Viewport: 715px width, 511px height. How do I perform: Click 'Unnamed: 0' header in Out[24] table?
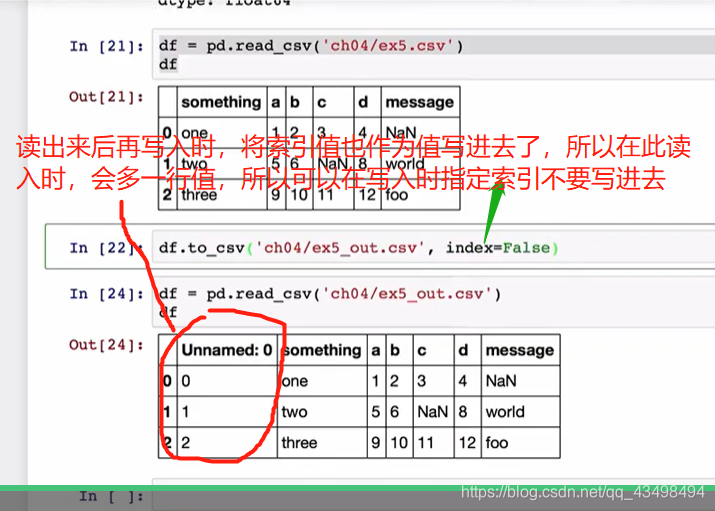pos(227,350)
